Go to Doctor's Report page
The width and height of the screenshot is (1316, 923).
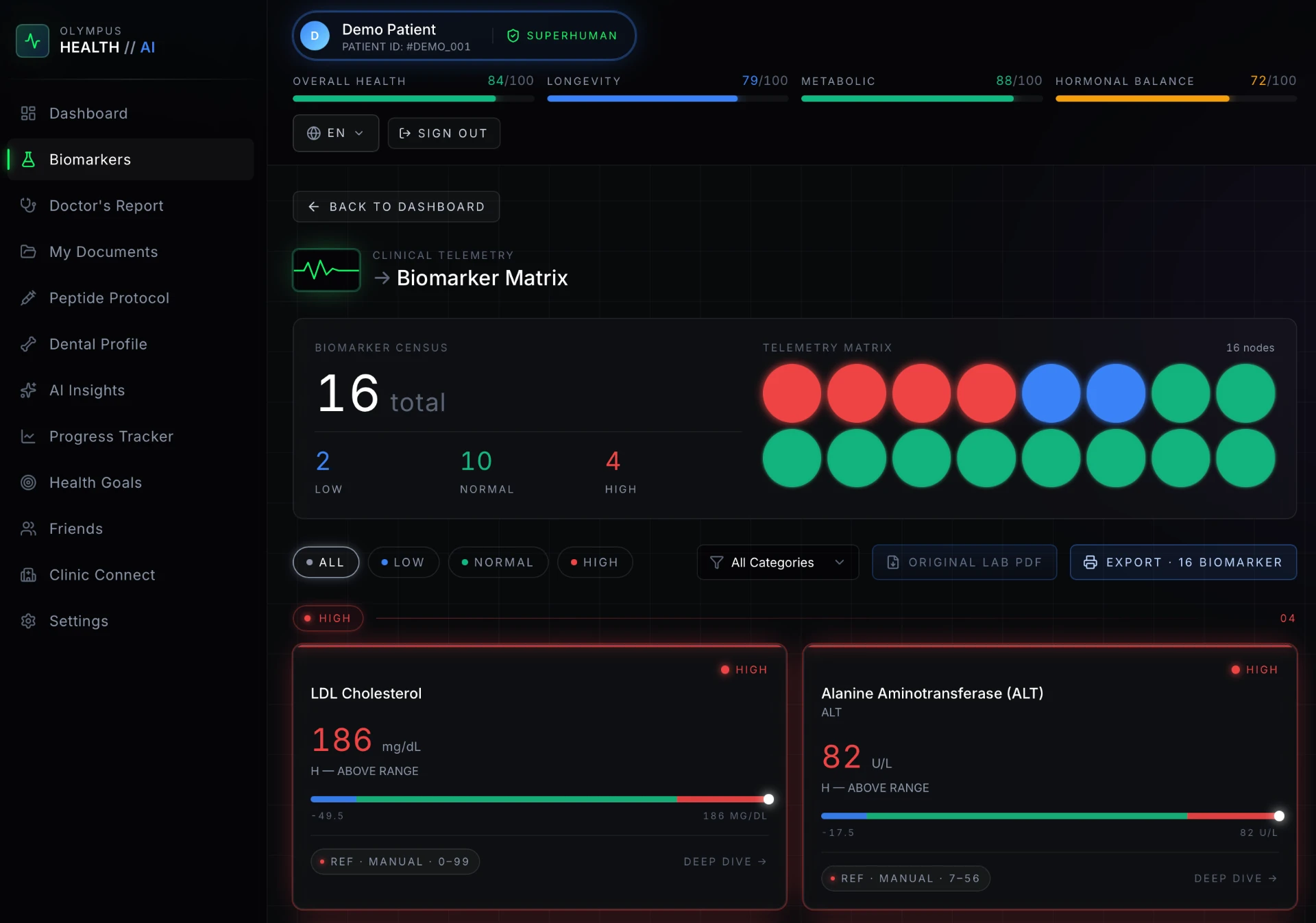[130, 206]
